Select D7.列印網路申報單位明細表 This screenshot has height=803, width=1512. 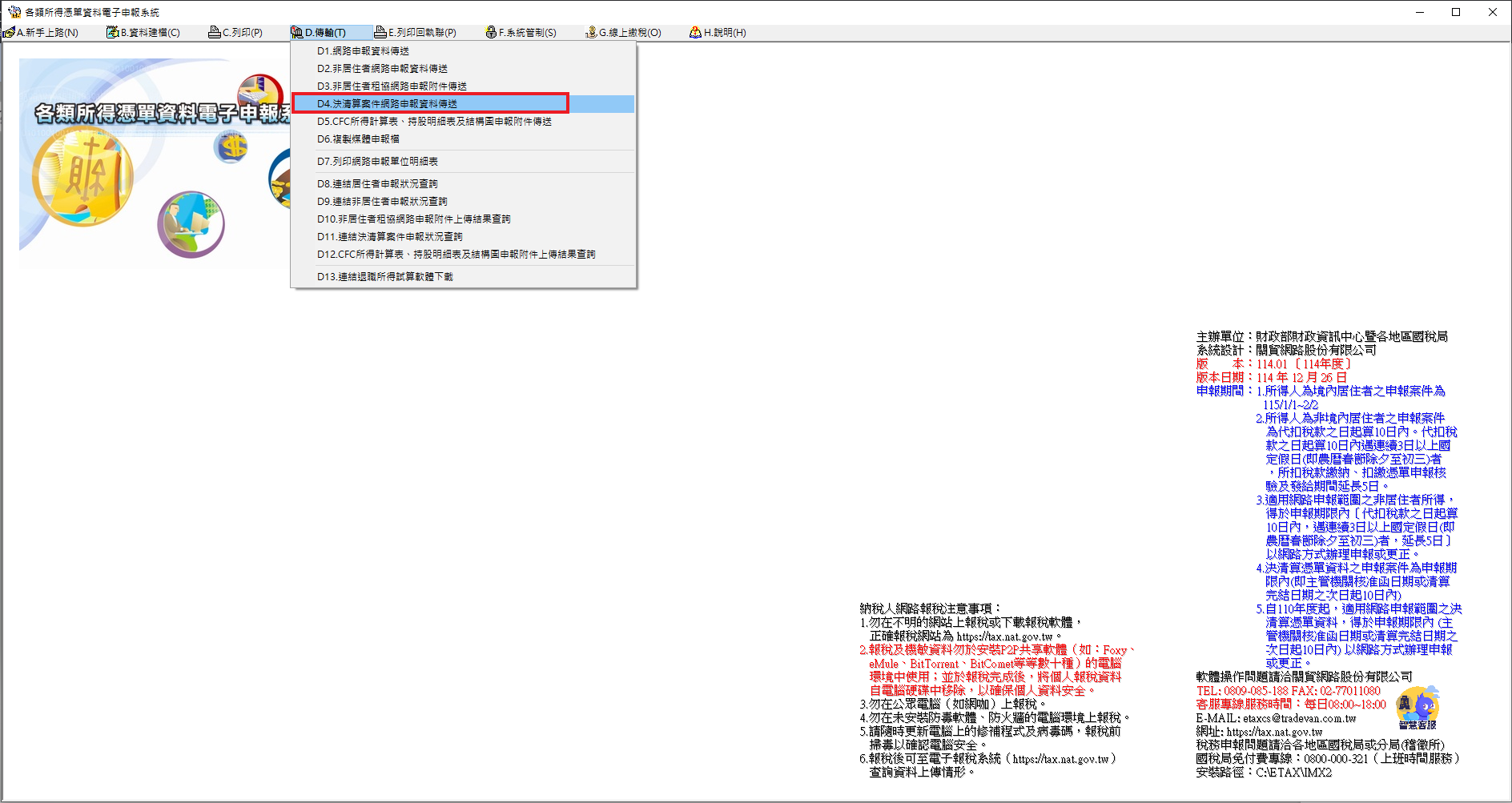coord(377,162)
